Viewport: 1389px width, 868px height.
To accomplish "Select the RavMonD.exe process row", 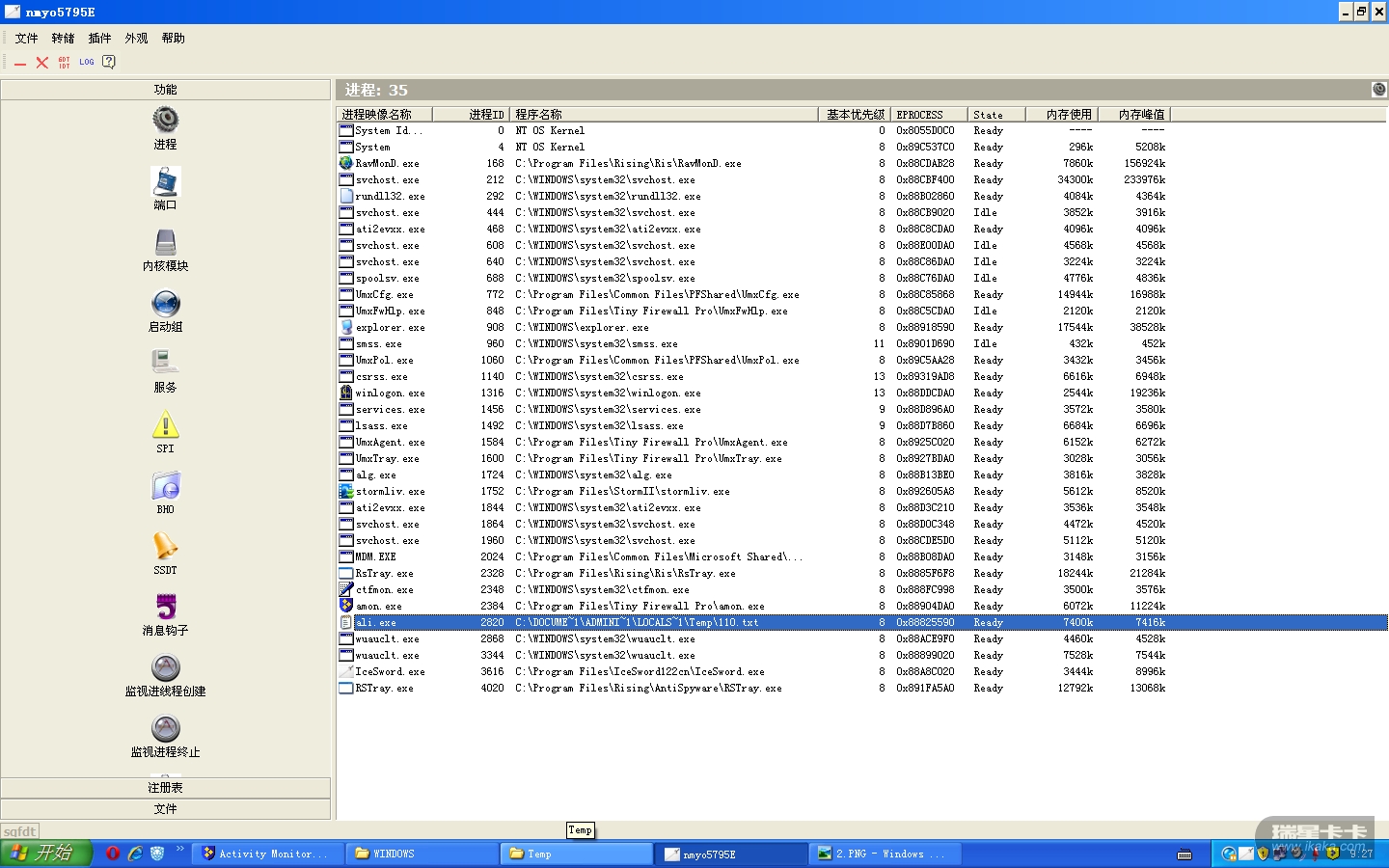I will point(862,163).
